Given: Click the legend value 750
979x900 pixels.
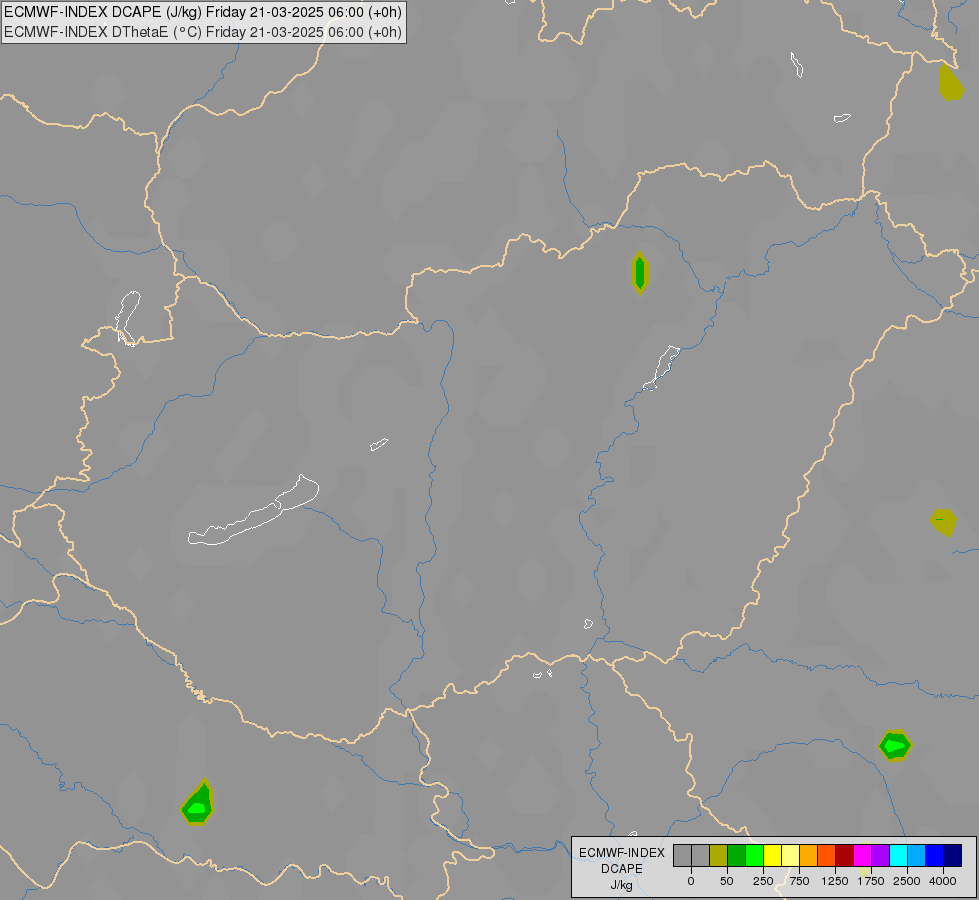Looking at the screenshot, I should click(x=799, y=881).
